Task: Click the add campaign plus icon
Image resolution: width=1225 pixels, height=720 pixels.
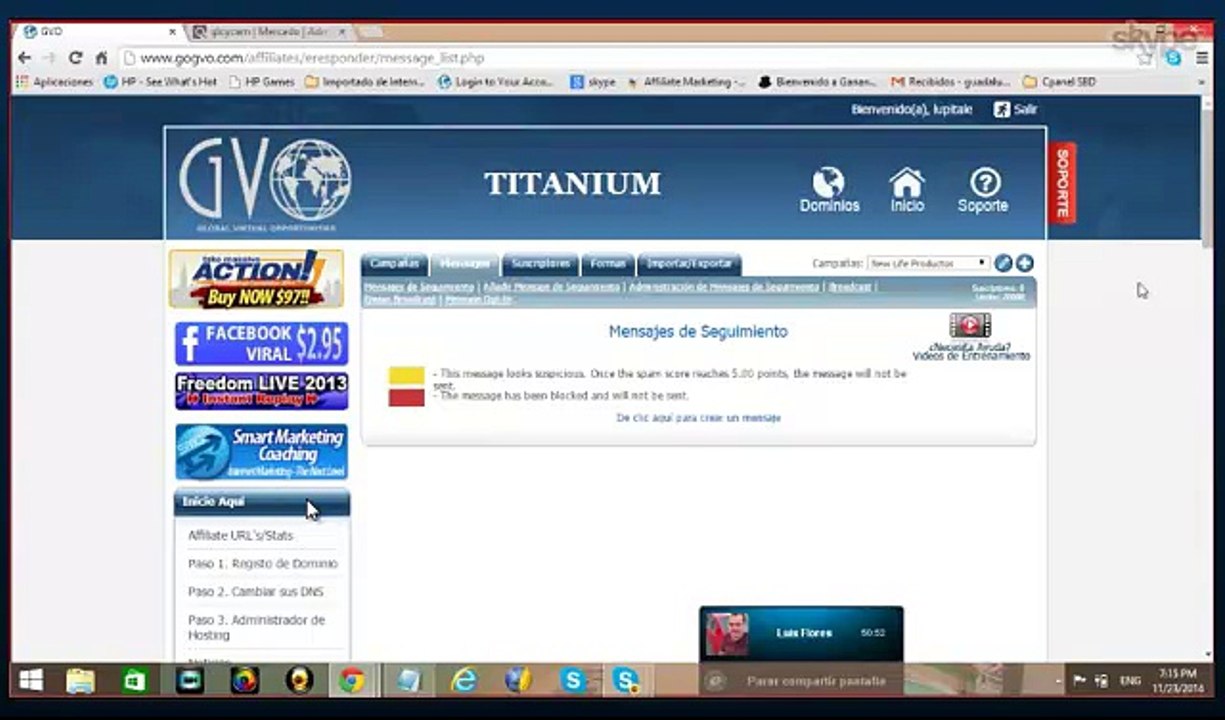Action: pos(1024,263)
